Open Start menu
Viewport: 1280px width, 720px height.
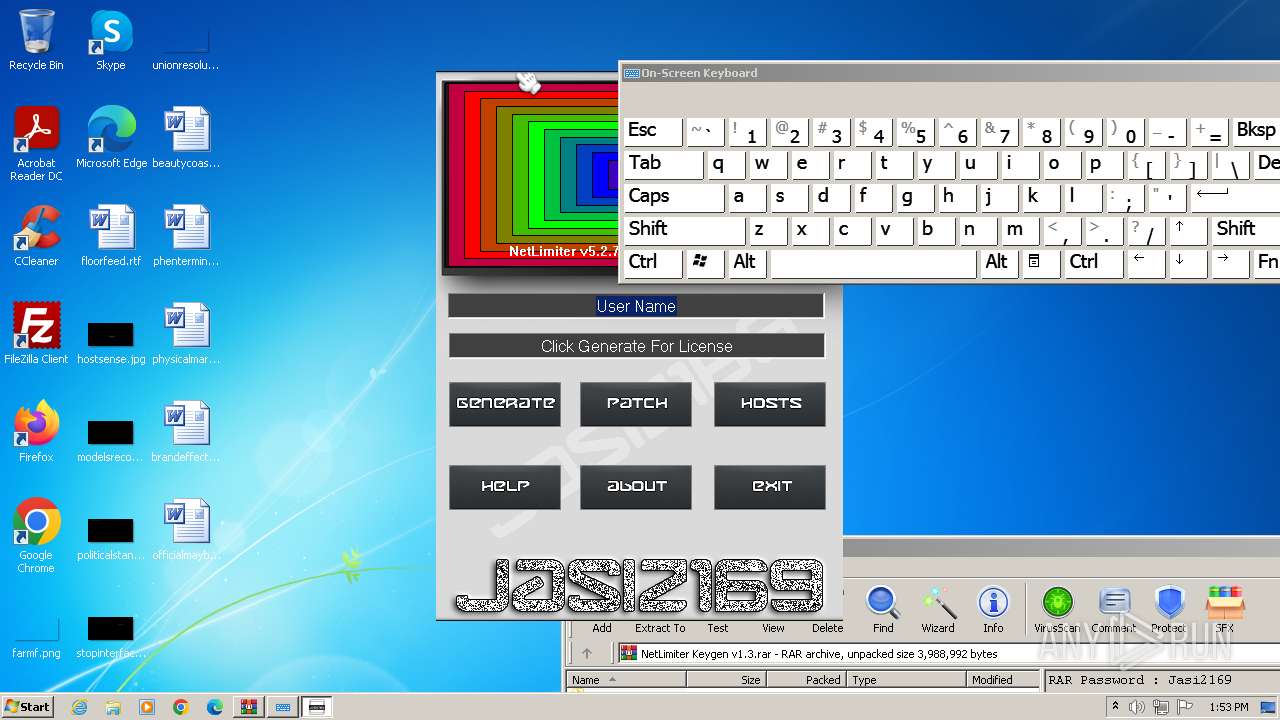pyautogui.click(x=28, y=707)
